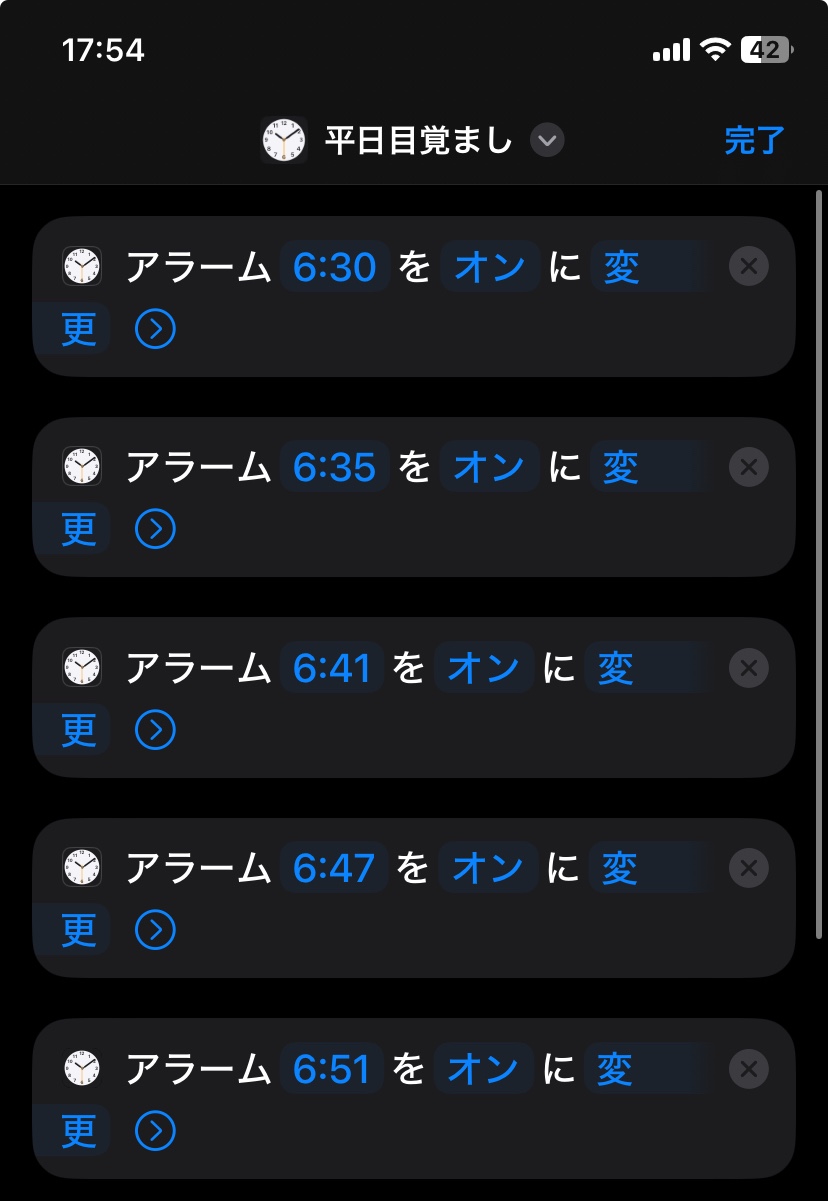This screenshot has width=828, height=1201.
Task: Toggle the オン state of the 6:30 alarm
Action: tap(489, 267)
